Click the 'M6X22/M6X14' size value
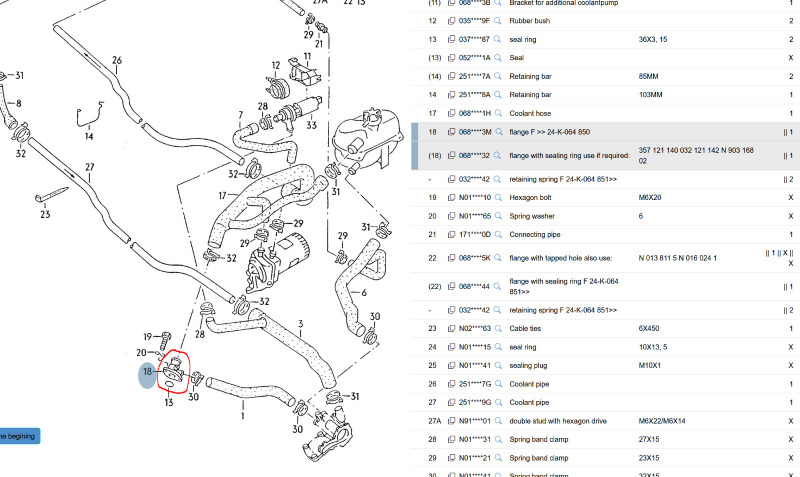The height and width of the screenshot is (477, 800). (662, 421)
